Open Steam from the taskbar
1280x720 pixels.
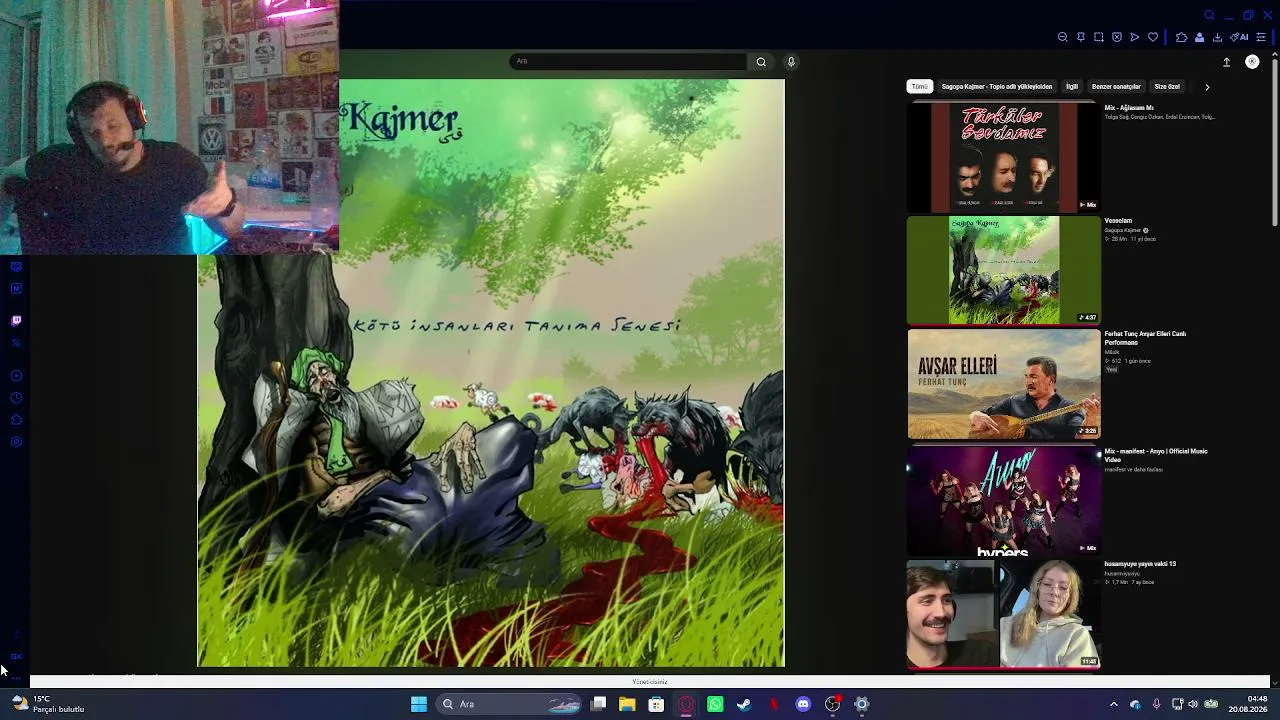[744, 704]
